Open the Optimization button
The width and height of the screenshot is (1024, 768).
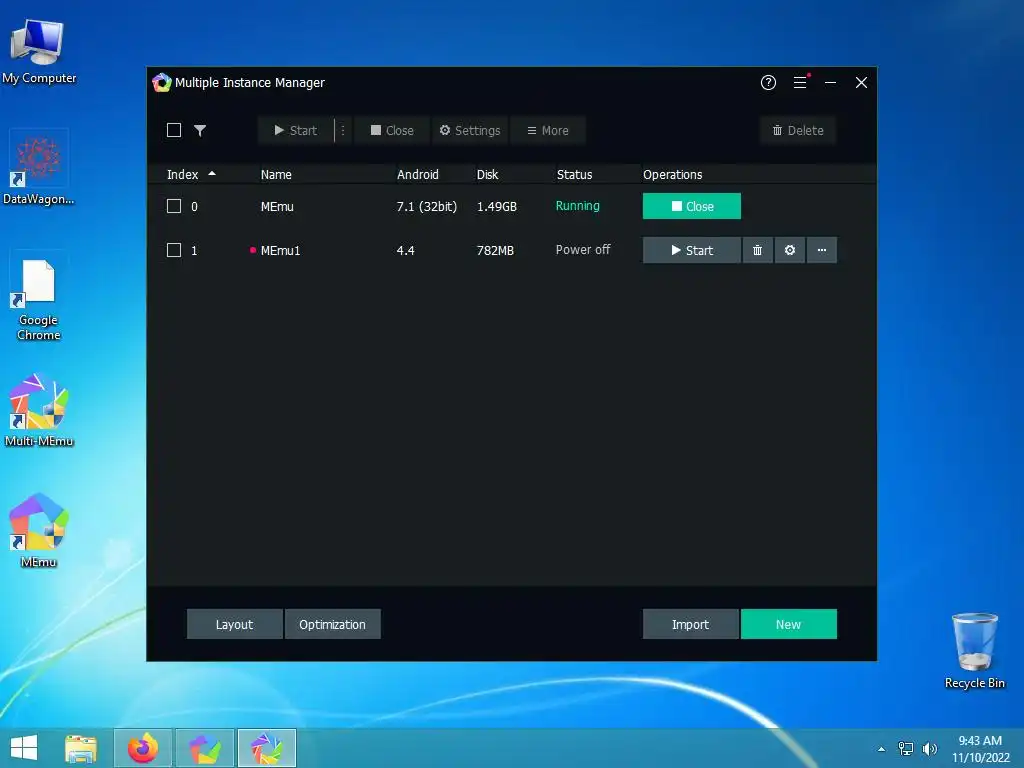[x=332, y=624]
